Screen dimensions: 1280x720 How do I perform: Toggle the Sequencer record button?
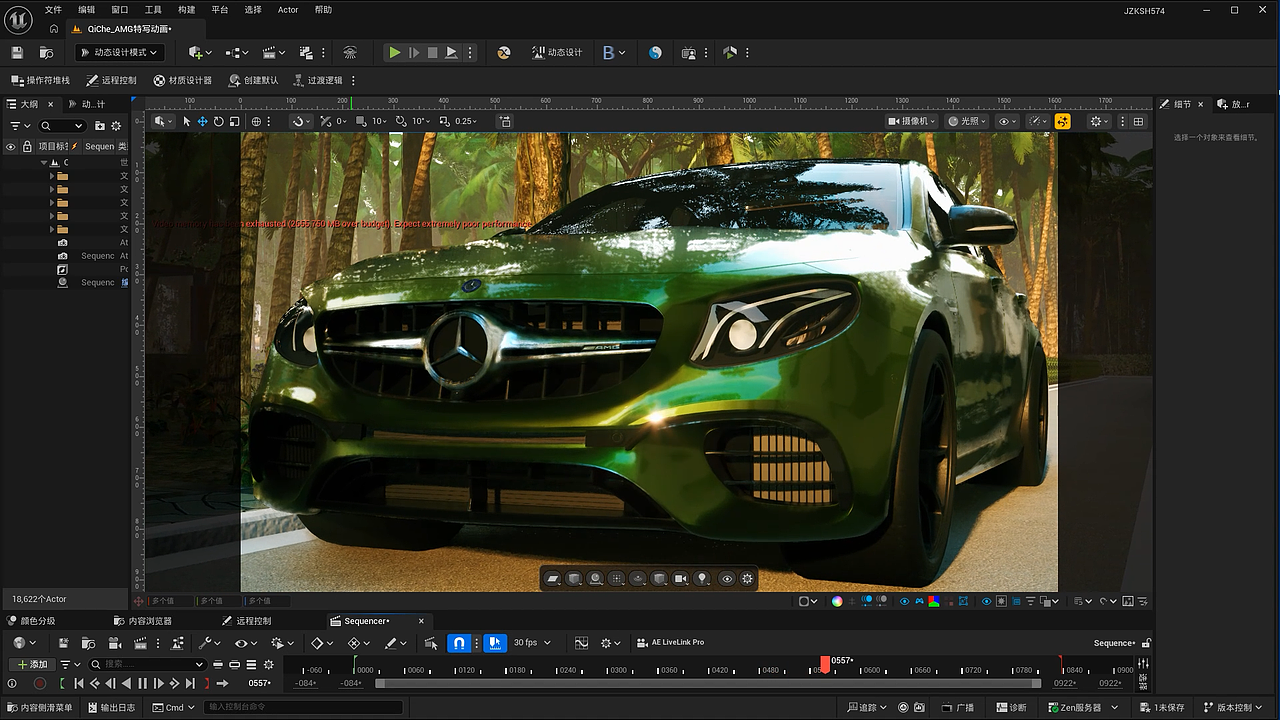pos(40,684)
